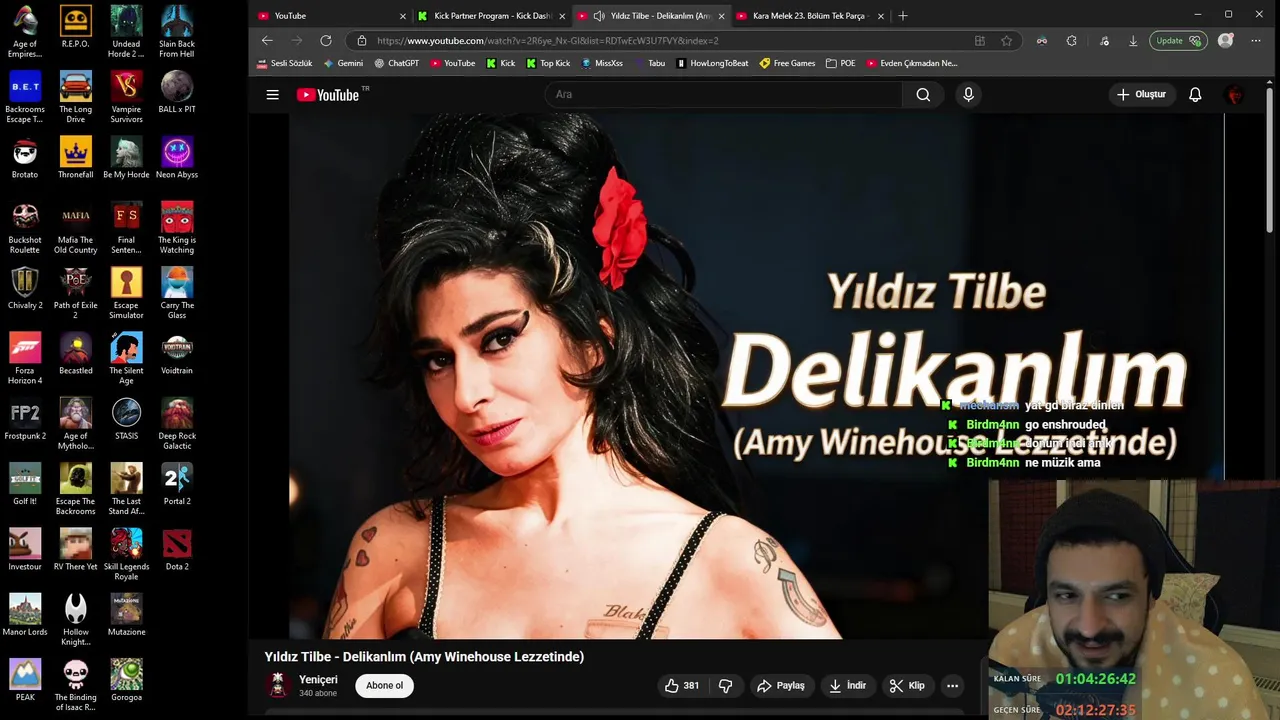Open video more actions menu
The height and width of the screenshot is (720, 1280).
click(952, 685)
